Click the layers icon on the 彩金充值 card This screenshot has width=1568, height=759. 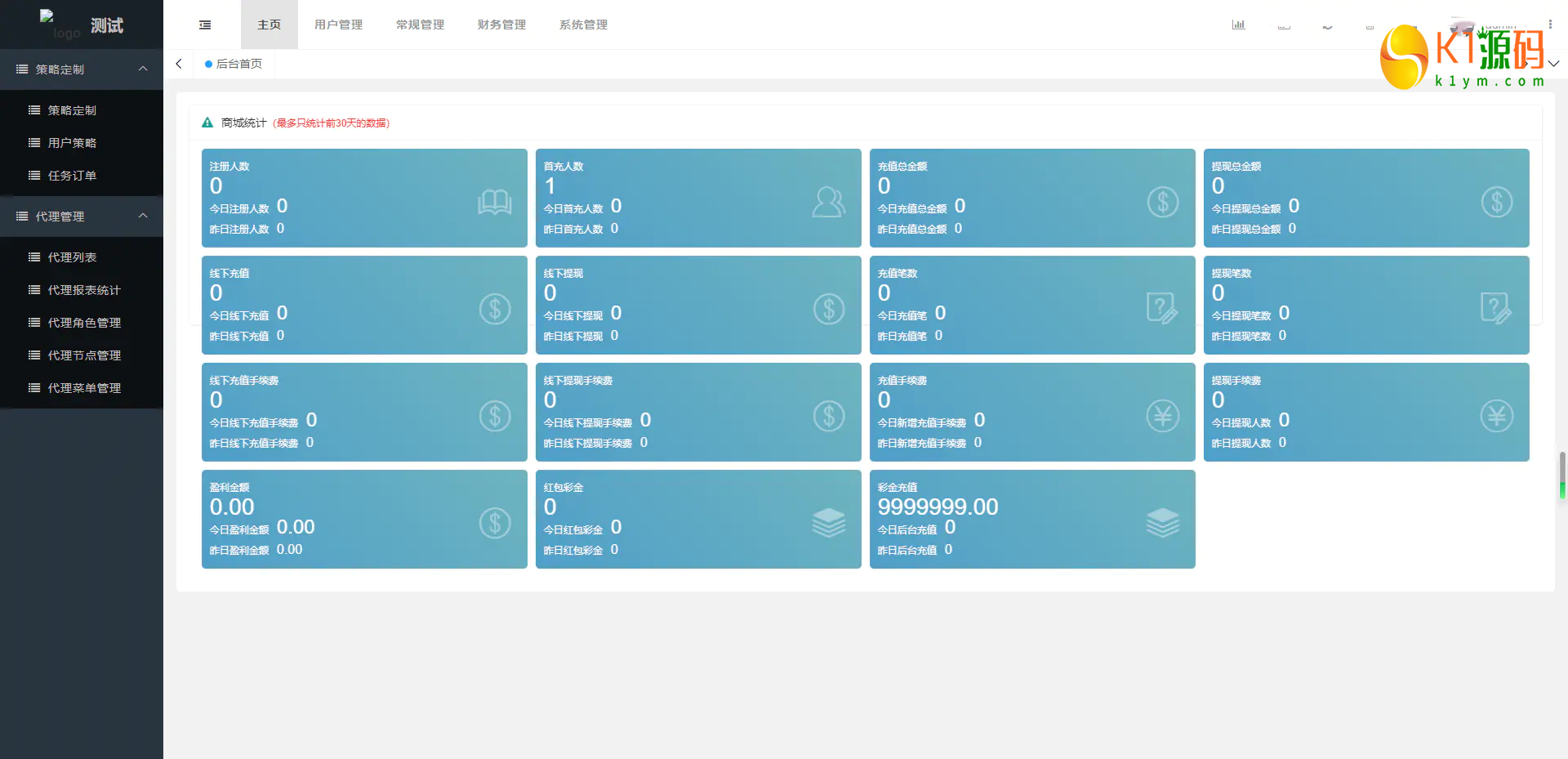[x=1163, y=523]
